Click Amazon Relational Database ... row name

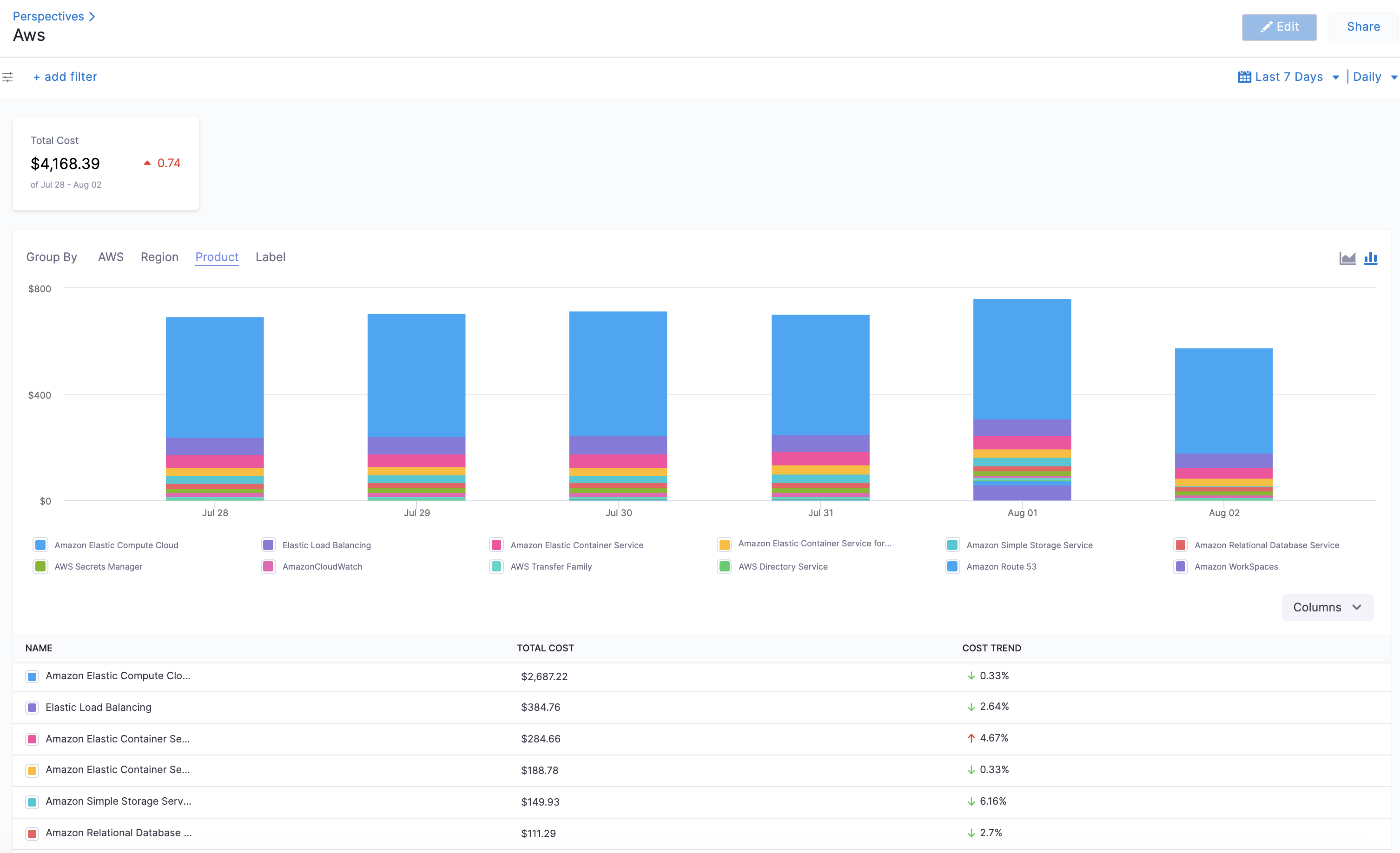coord(118,833)
